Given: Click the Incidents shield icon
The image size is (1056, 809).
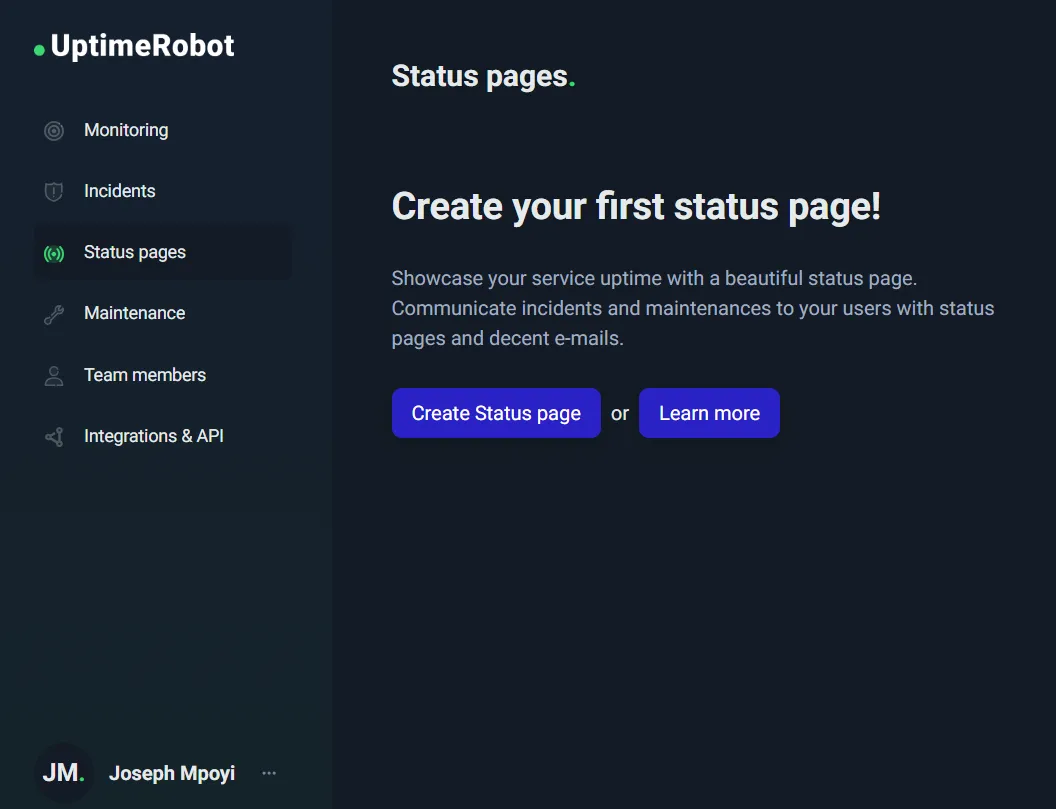Looking at the screenshot, I should click(x=54, y=192).
